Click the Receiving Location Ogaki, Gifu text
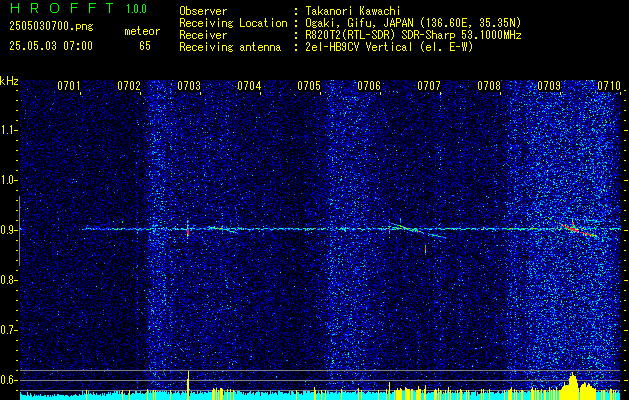The image size is (629, 400). point(413,23)
